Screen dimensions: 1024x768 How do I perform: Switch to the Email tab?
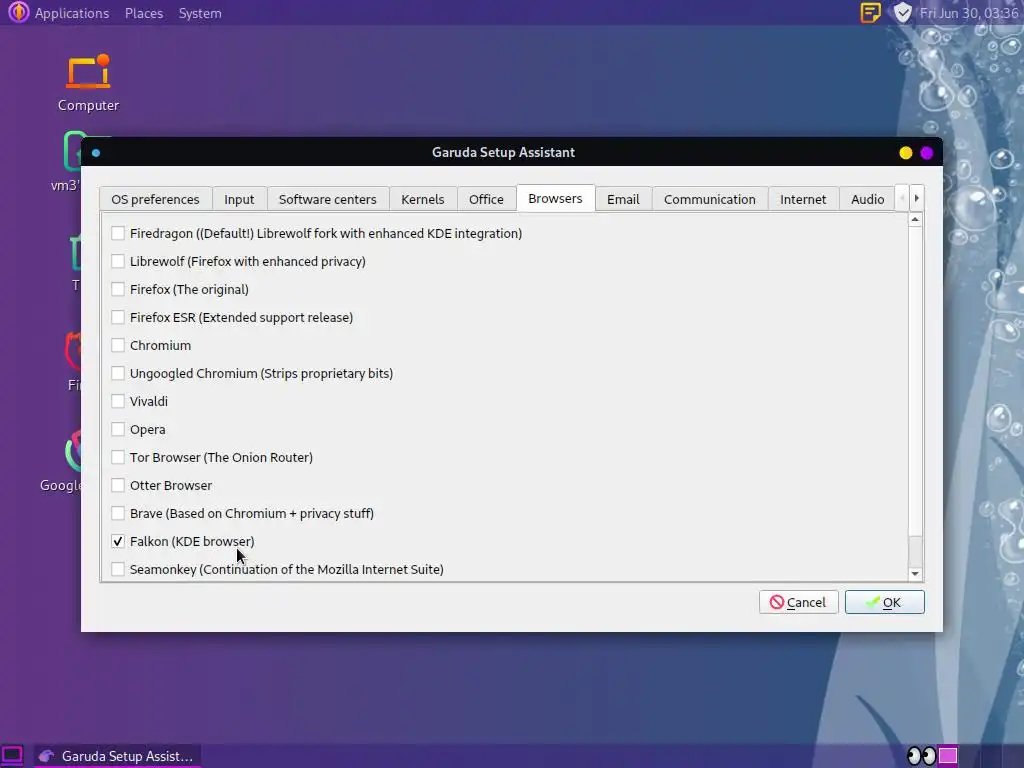coord(623,199)
